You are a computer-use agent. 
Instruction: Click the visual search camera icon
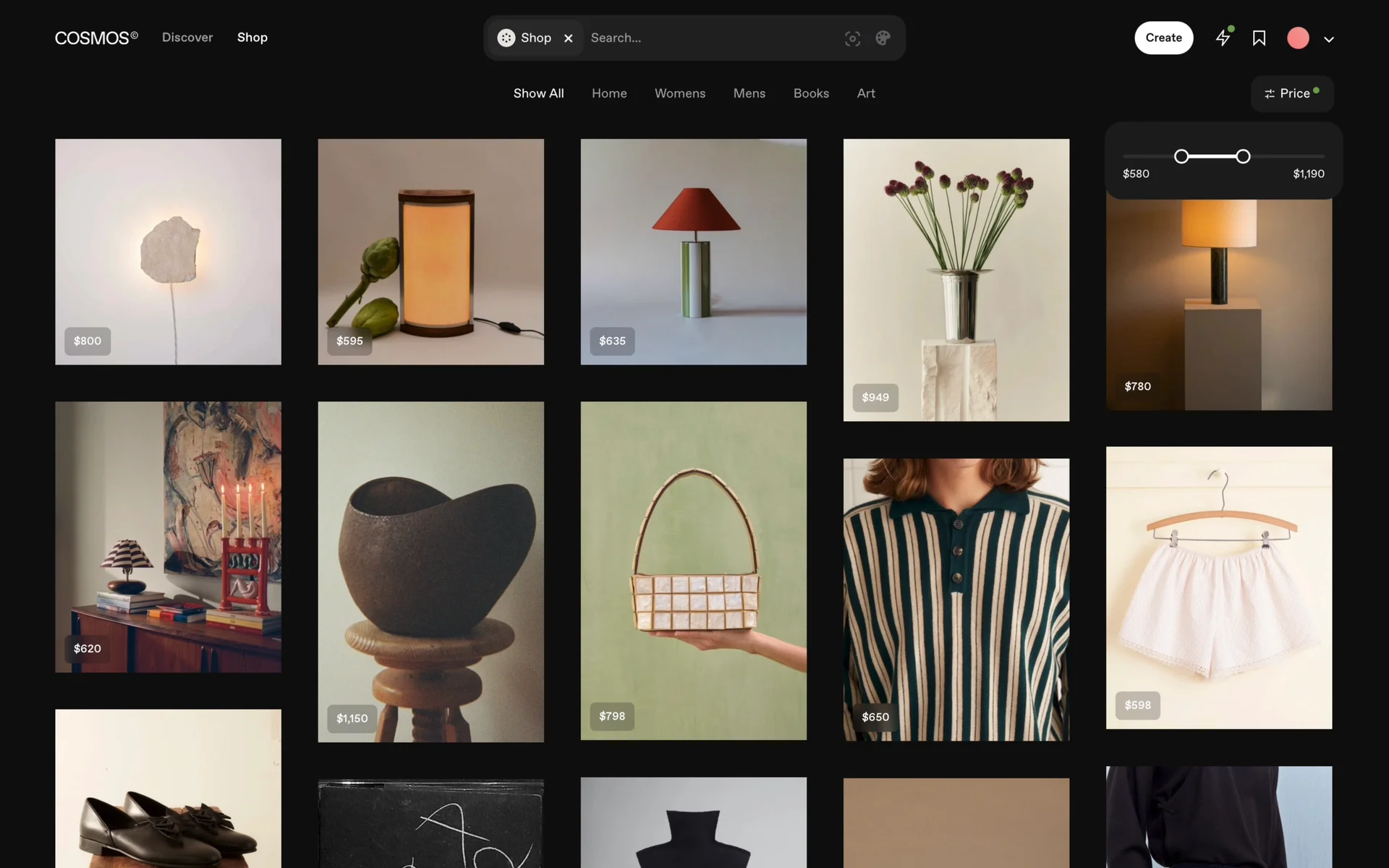852,38
